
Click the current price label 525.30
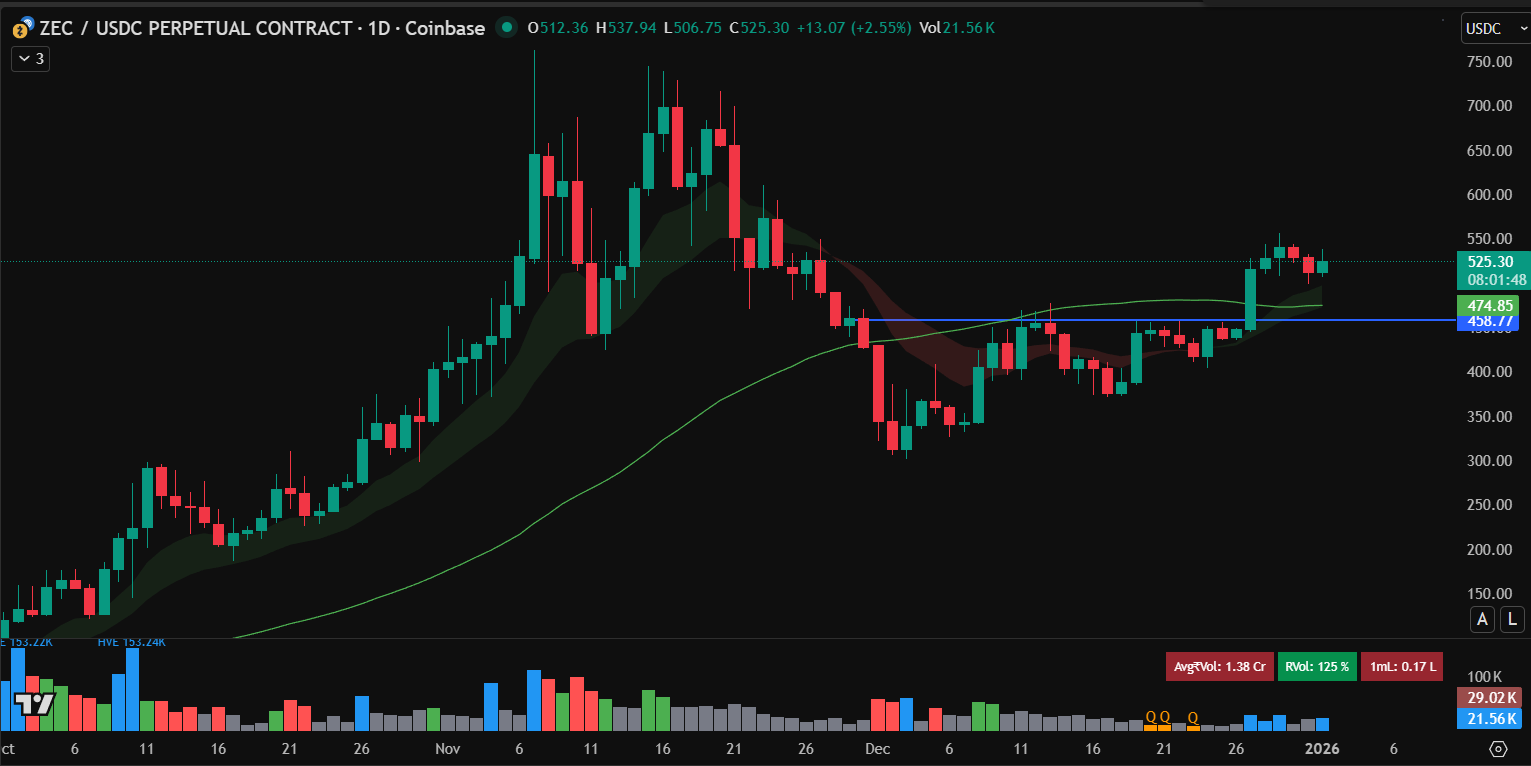[1488, 262]
